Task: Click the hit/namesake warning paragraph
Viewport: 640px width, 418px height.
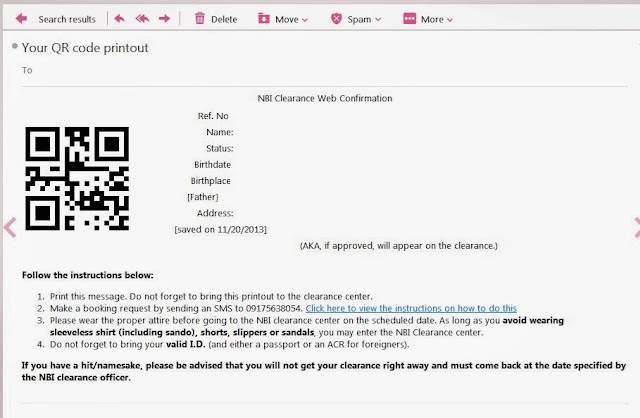Action: [x=323, y=371]
